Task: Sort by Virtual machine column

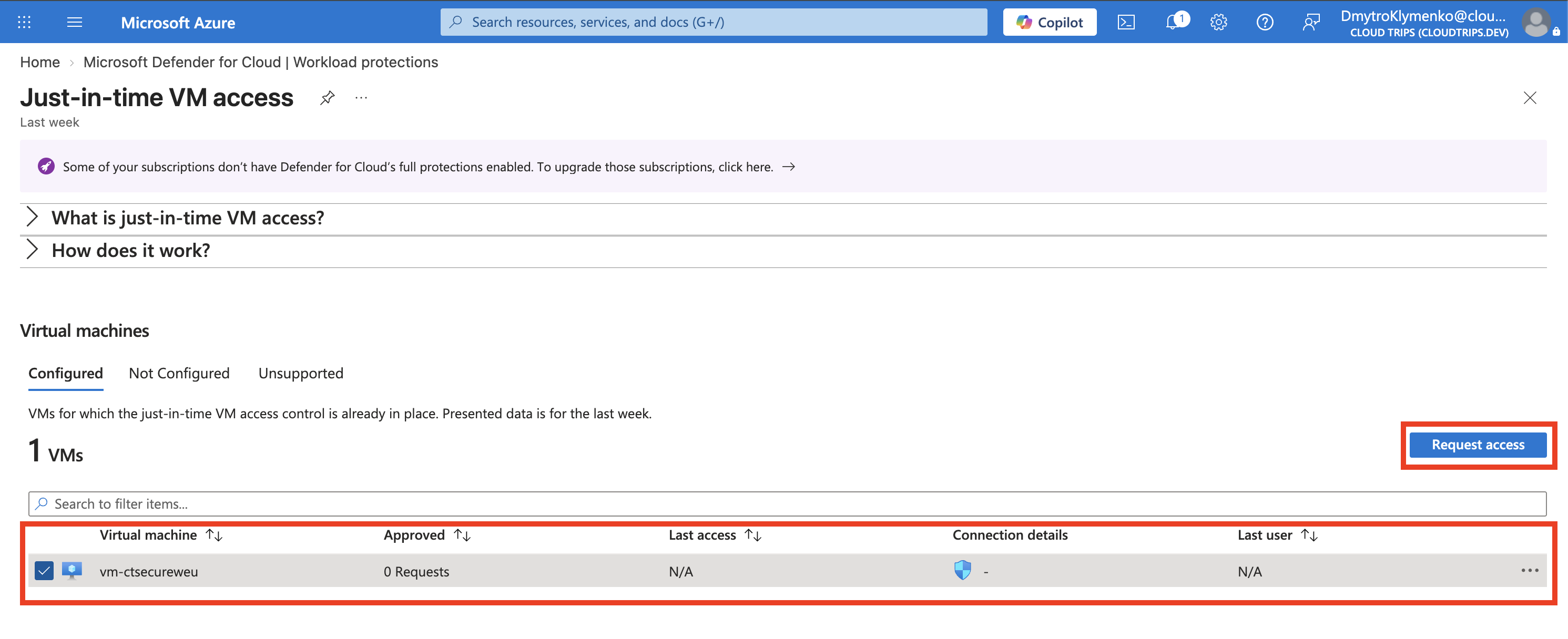Action: tap(161, 535)
